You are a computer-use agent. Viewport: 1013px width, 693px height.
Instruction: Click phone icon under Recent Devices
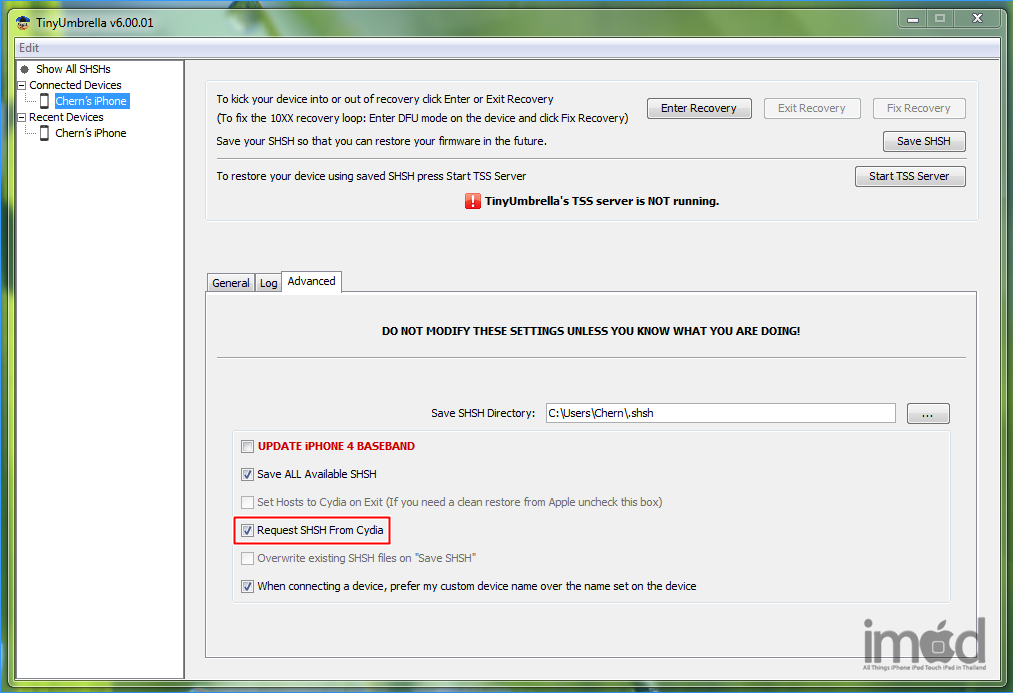[44, 133]
